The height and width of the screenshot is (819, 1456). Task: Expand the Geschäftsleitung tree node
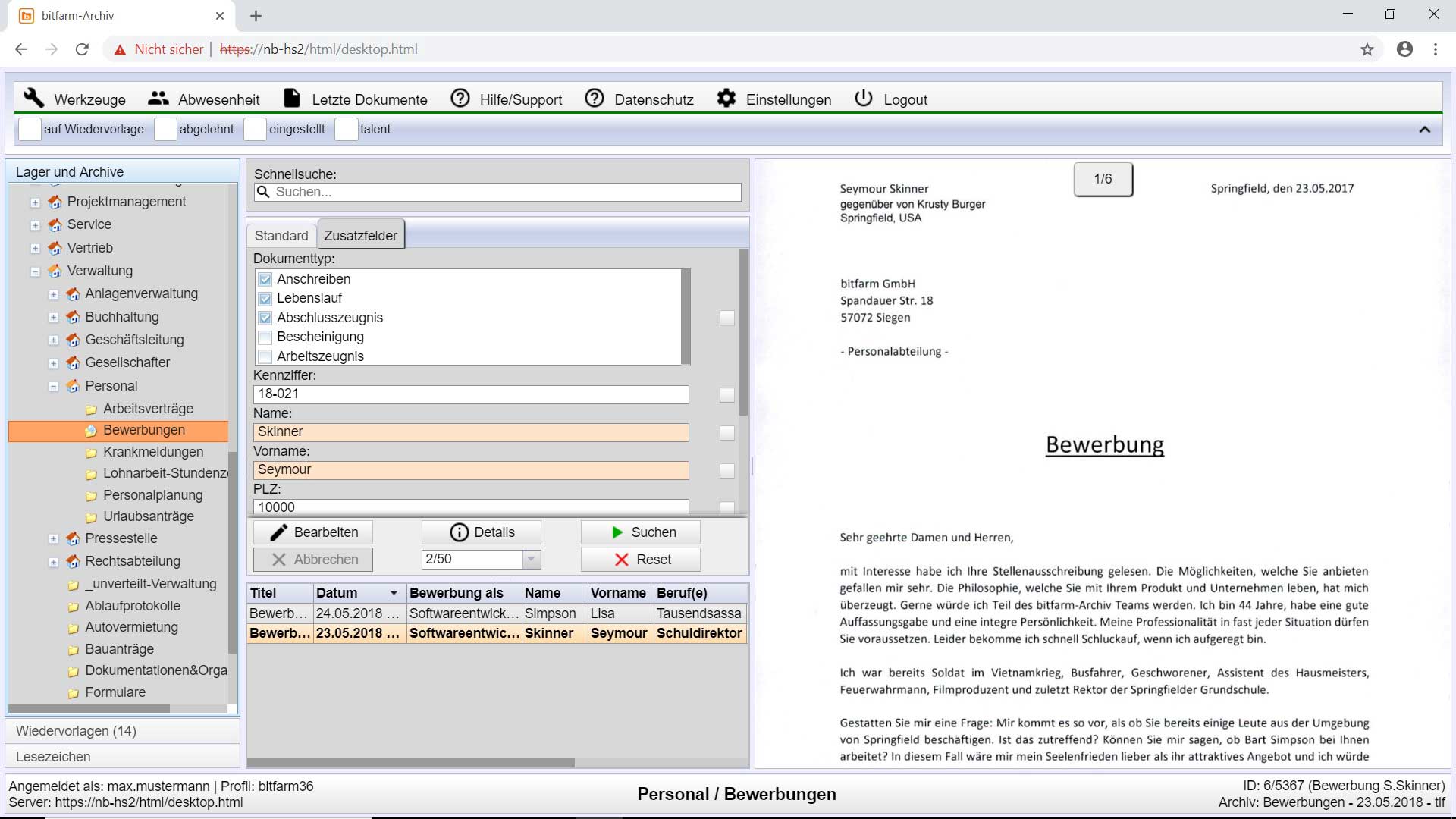click(x=53, y=340)
